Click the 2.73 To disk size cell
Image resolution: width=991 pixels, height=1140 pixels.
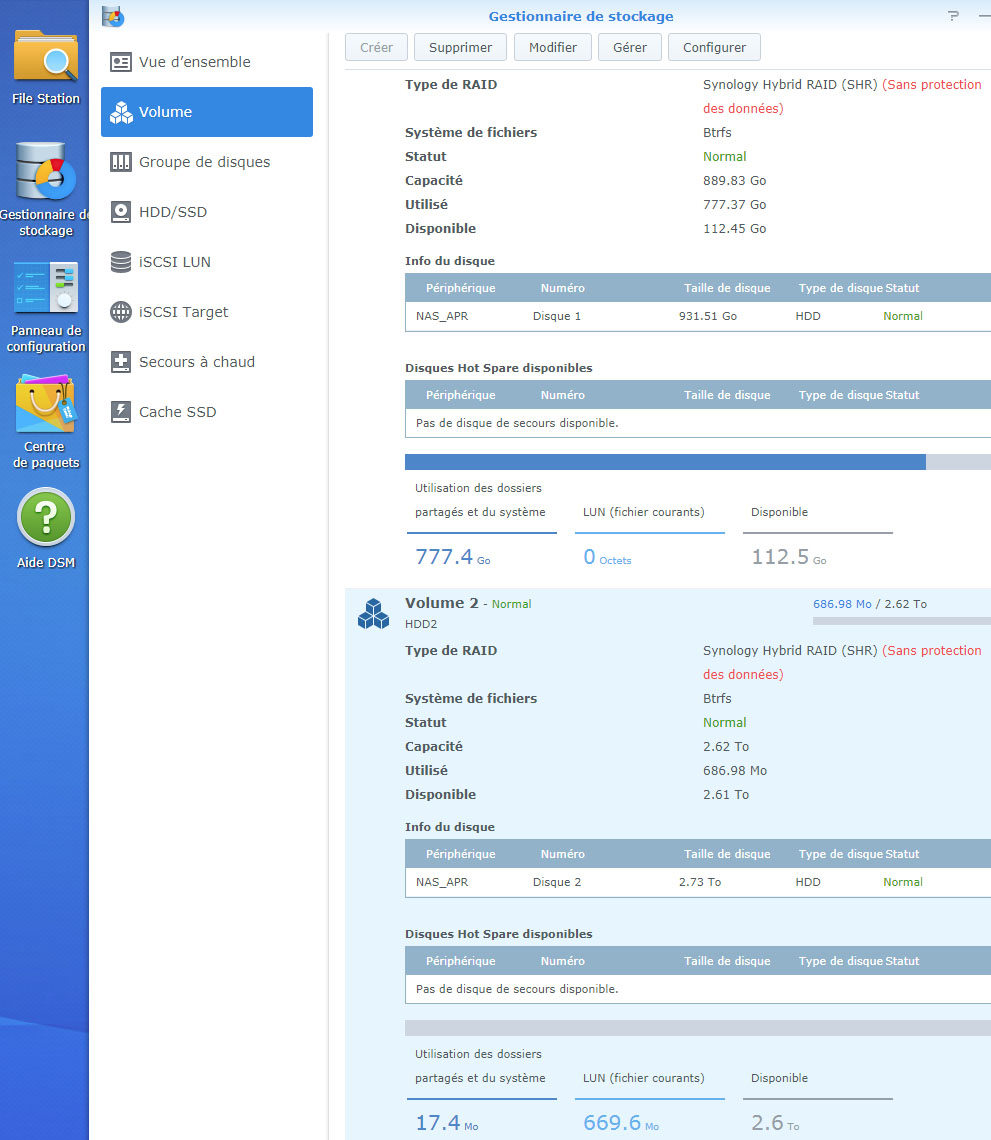click(x=699, y=882)
